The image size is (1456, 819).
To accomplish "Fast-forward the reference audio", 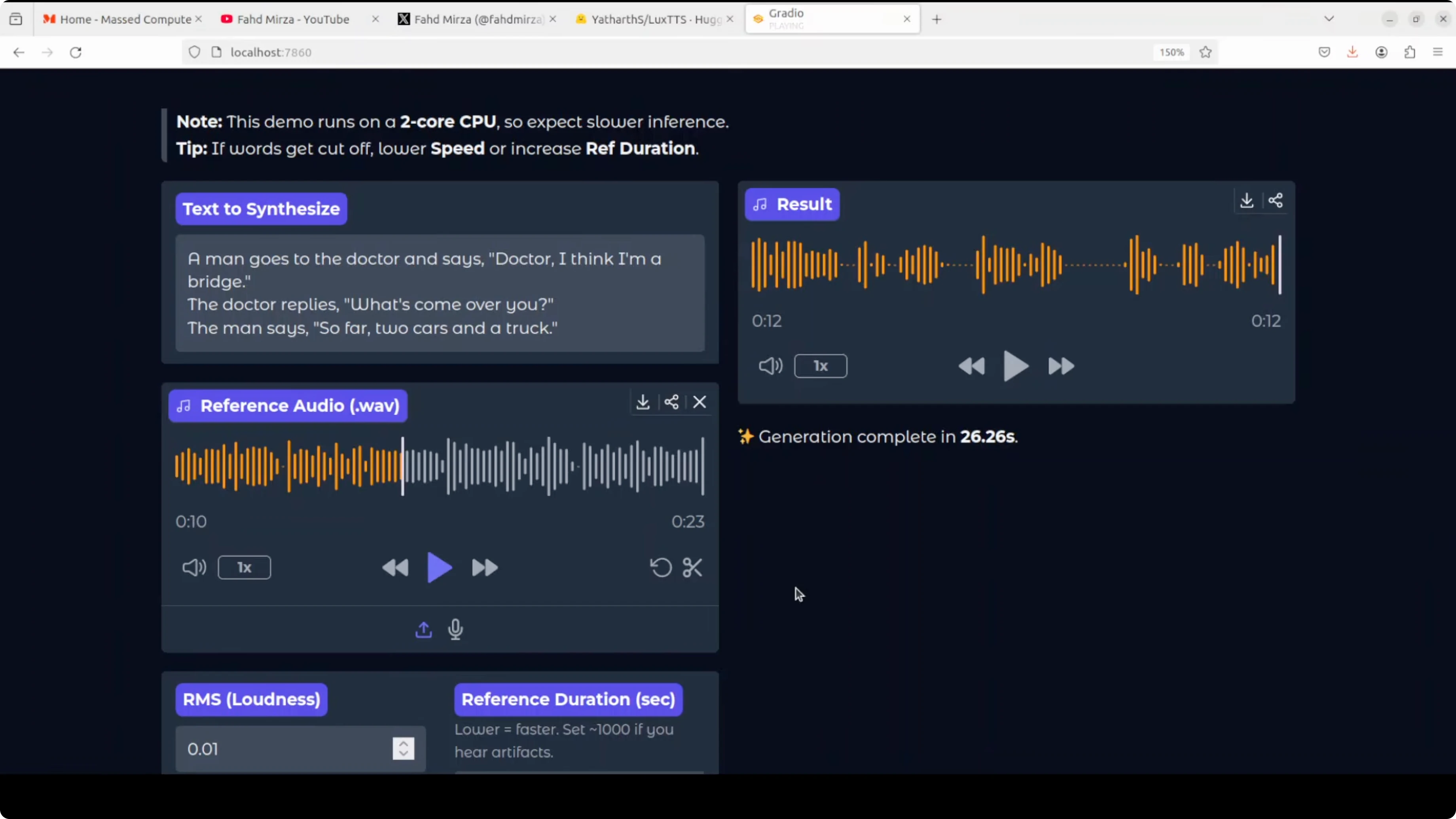I will [484, 567].
